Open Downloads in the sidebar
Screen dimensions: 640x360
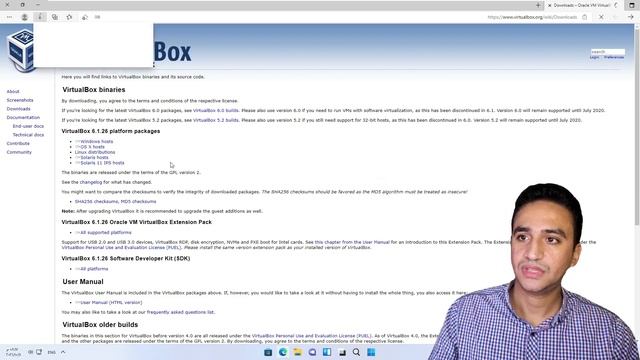(x=18, y=109)
